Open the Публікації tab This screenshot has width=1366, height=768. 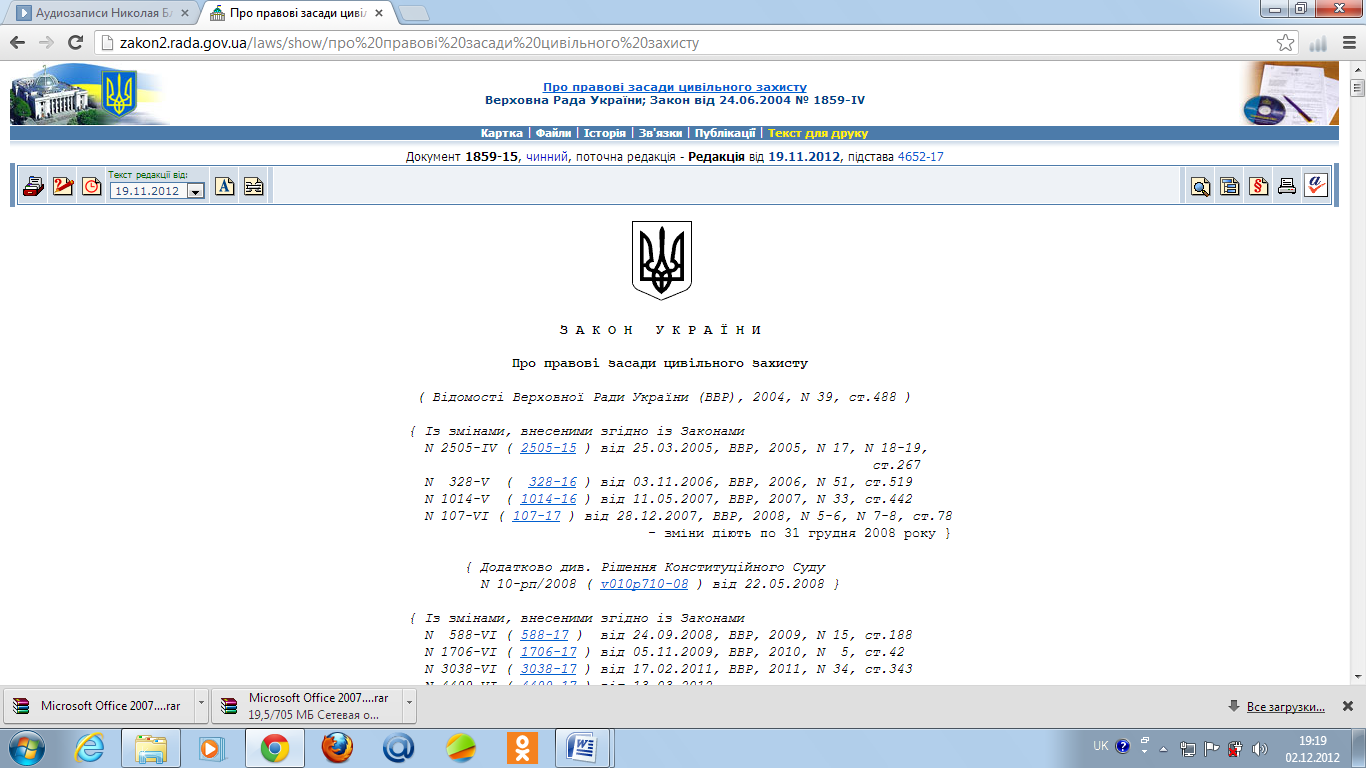tap(725, 133)
